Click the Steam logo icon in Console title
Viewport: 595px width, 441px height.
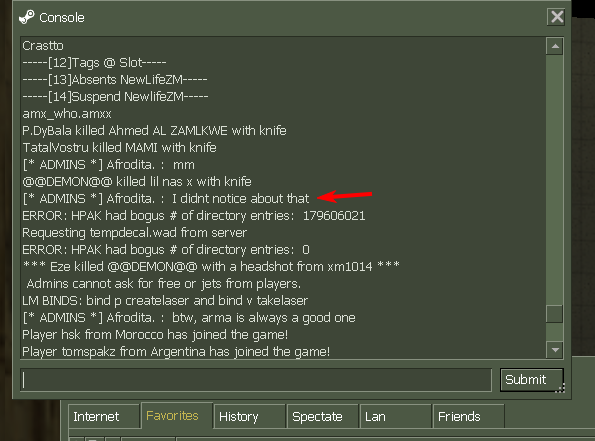[27, 17]
